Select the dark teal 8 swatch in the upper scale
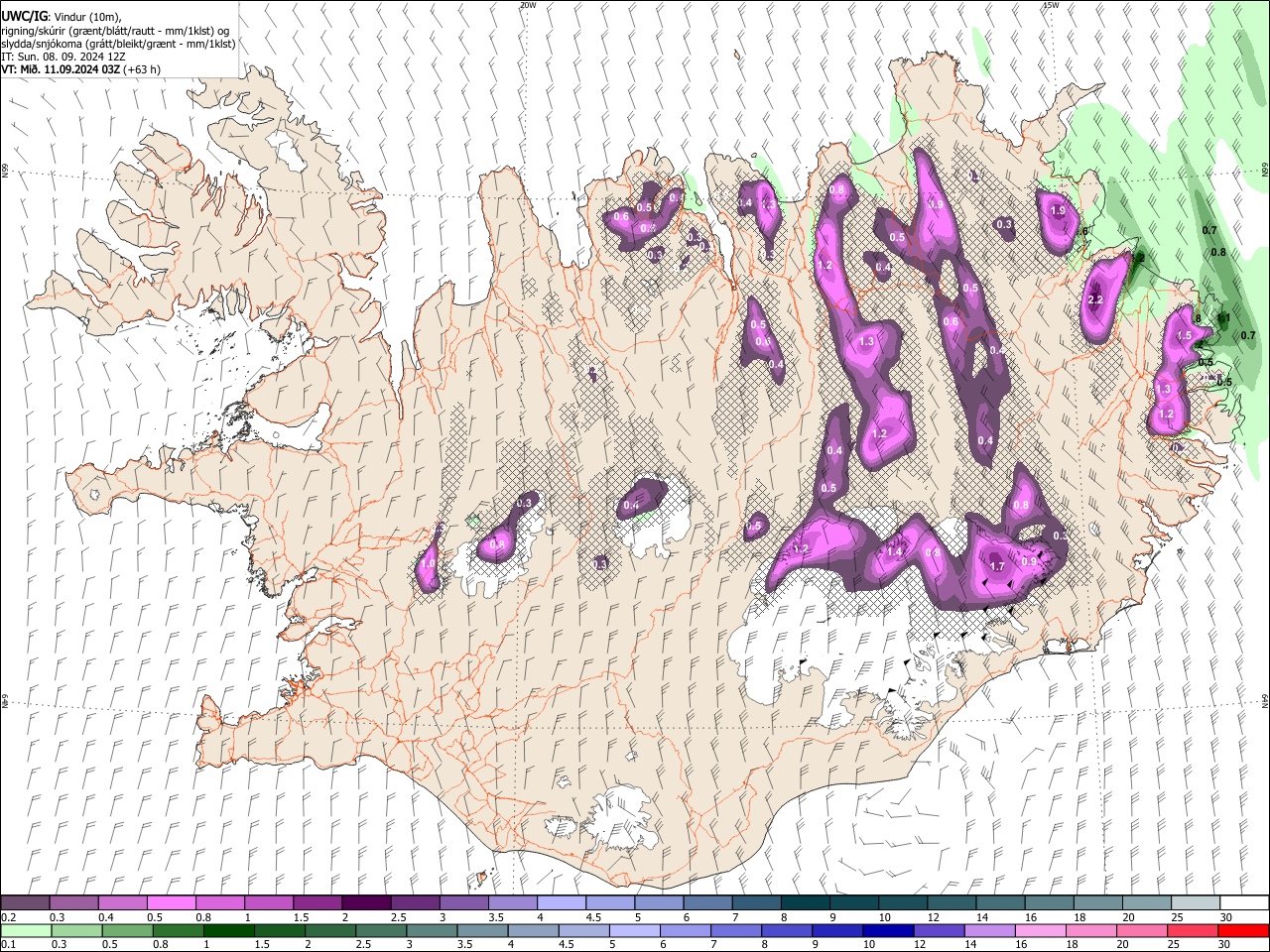The image size is (1270, 952). (x=806, y=903)
